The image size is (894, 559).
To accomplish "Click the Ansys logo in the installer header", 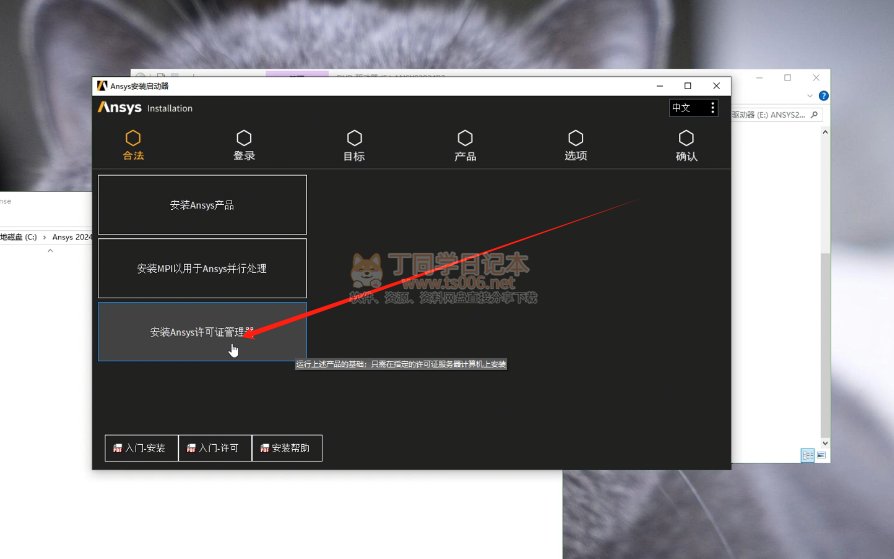I will 120,107.
